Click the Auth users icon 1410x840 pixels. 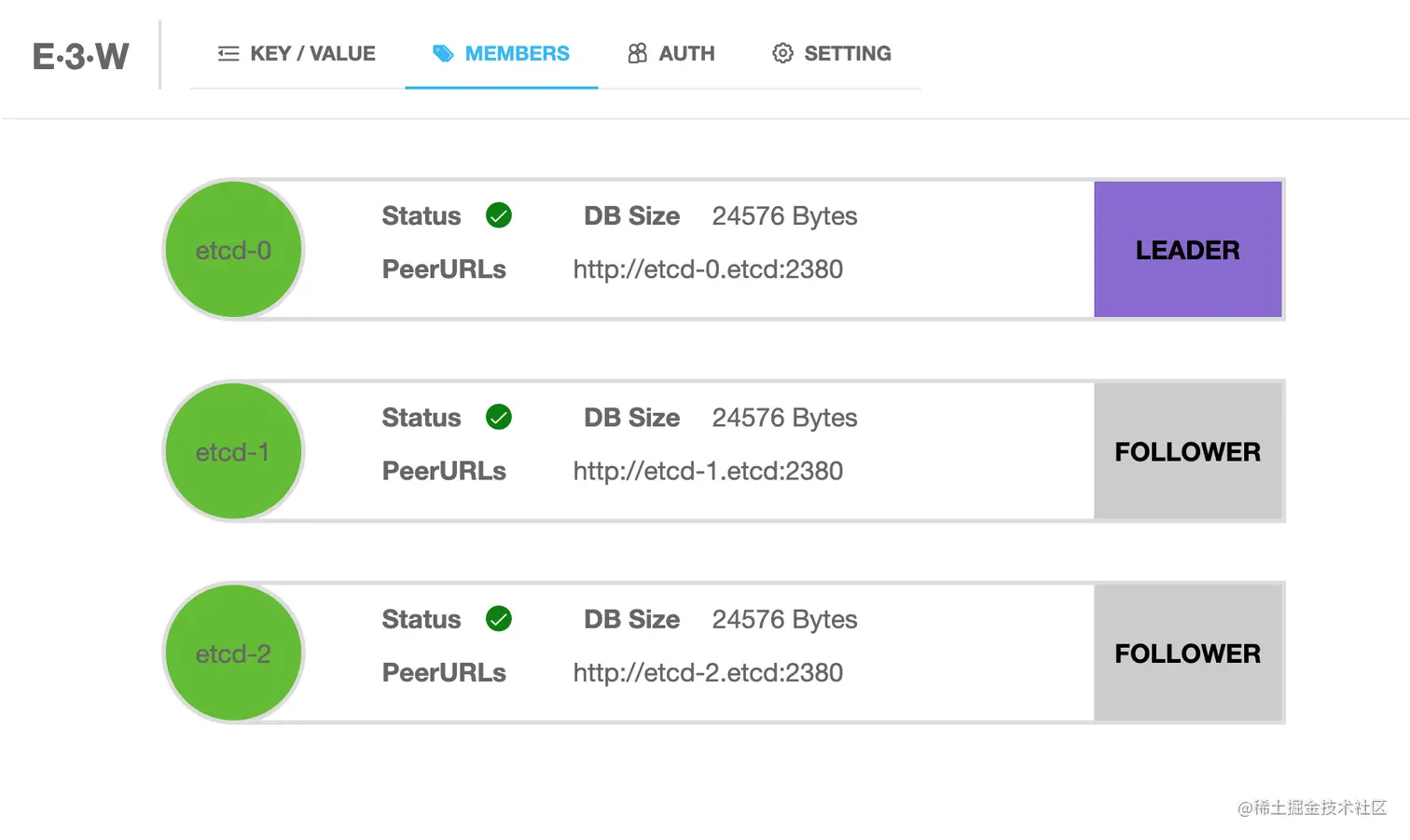(x=637, y=54)
